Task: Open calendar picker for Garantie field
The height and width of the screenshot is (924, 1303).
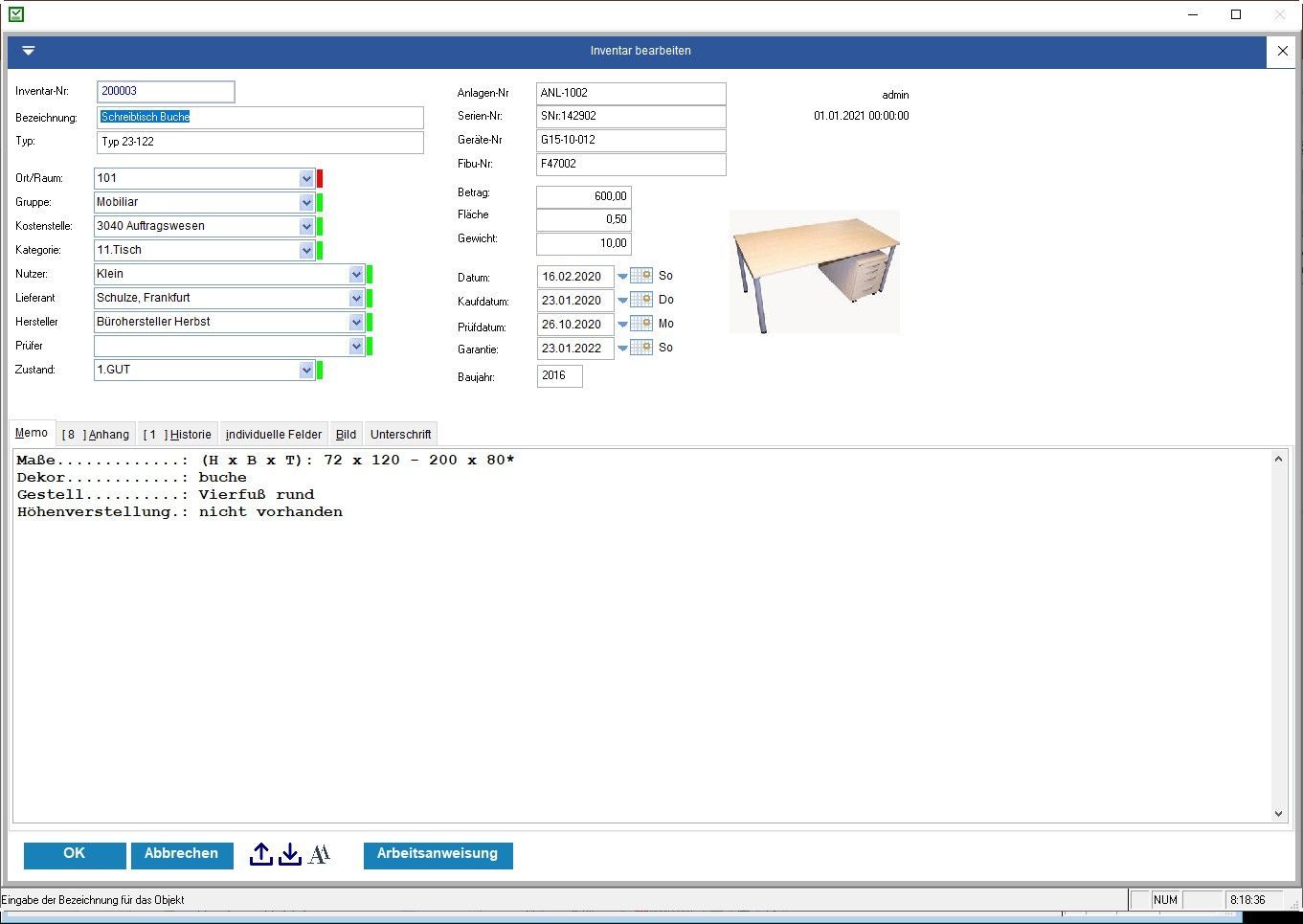Action: click(641, 348)
